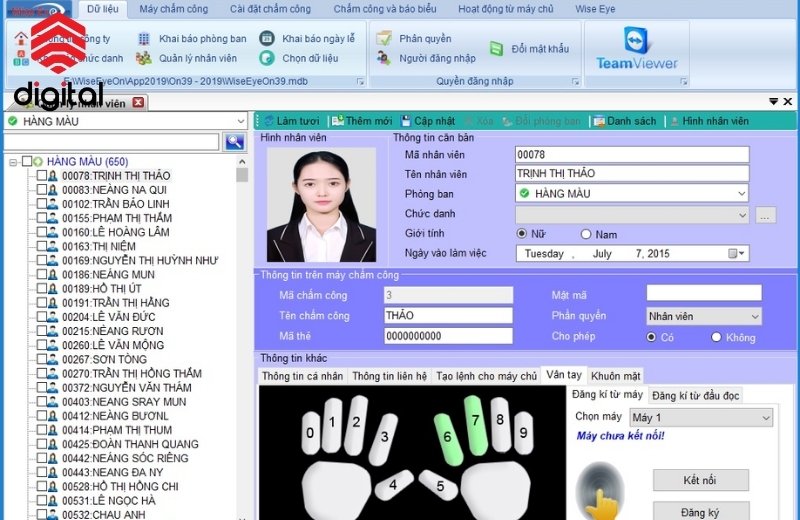Click the Làm tươi refresh button
800x520 pixels.
coord(290,121)
